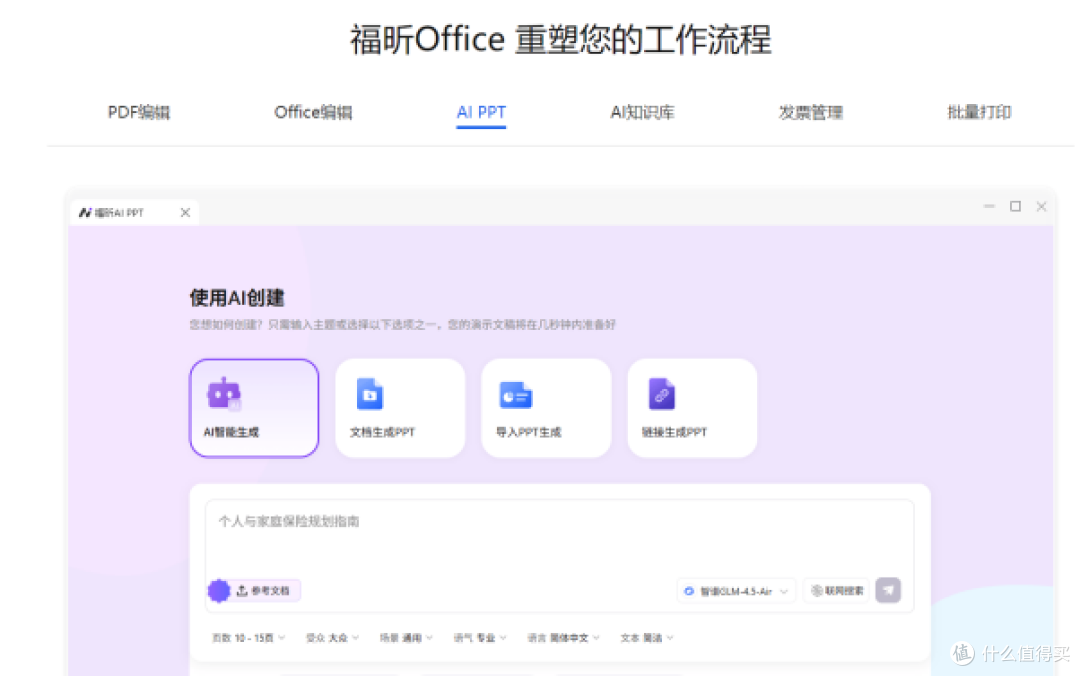Expand the 语气 专业 dropdown

coord(480,638)
